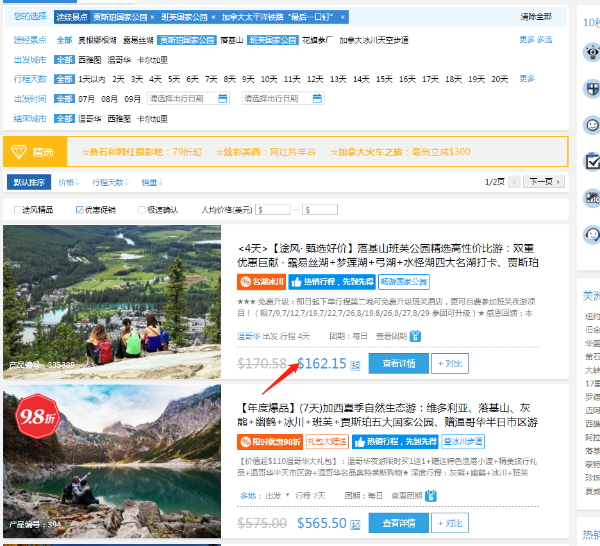Filter 行程天数 to 20天
Image resolution: width=600 pixels, height=546 pixels.
click(499, 79)
